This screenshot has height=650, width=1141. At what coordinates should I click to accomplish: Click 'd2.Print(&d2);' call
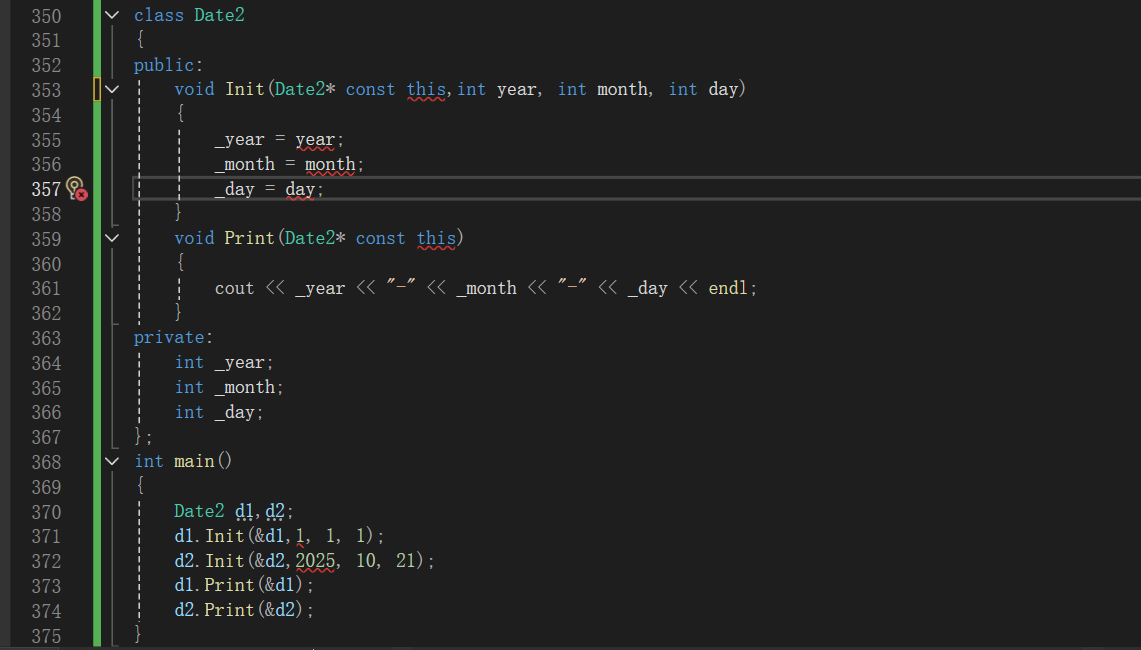[x=244, y=610]
